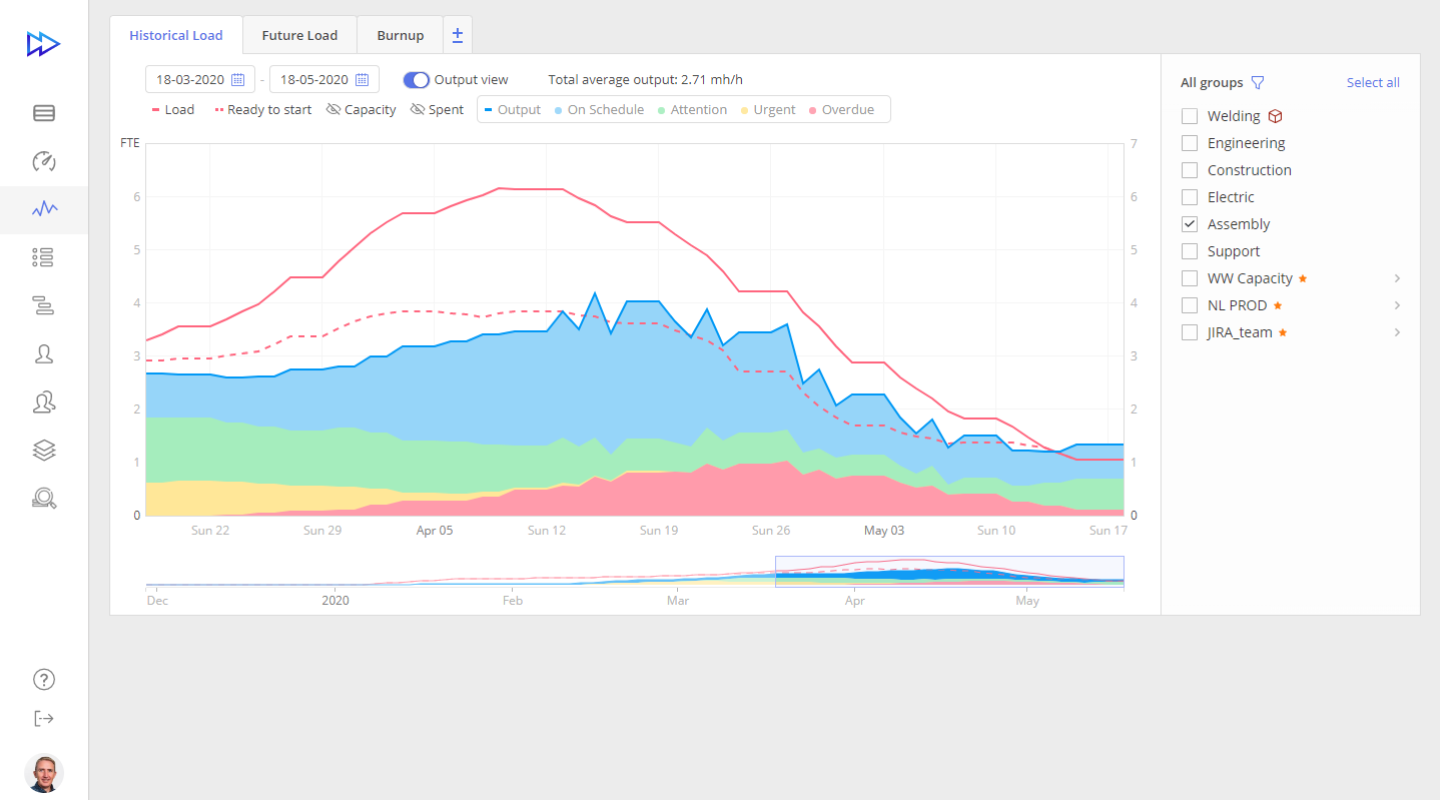Uncheck the Assembly group checkbox
This screenshot has height=800, width=1440.
[1189, 224]
